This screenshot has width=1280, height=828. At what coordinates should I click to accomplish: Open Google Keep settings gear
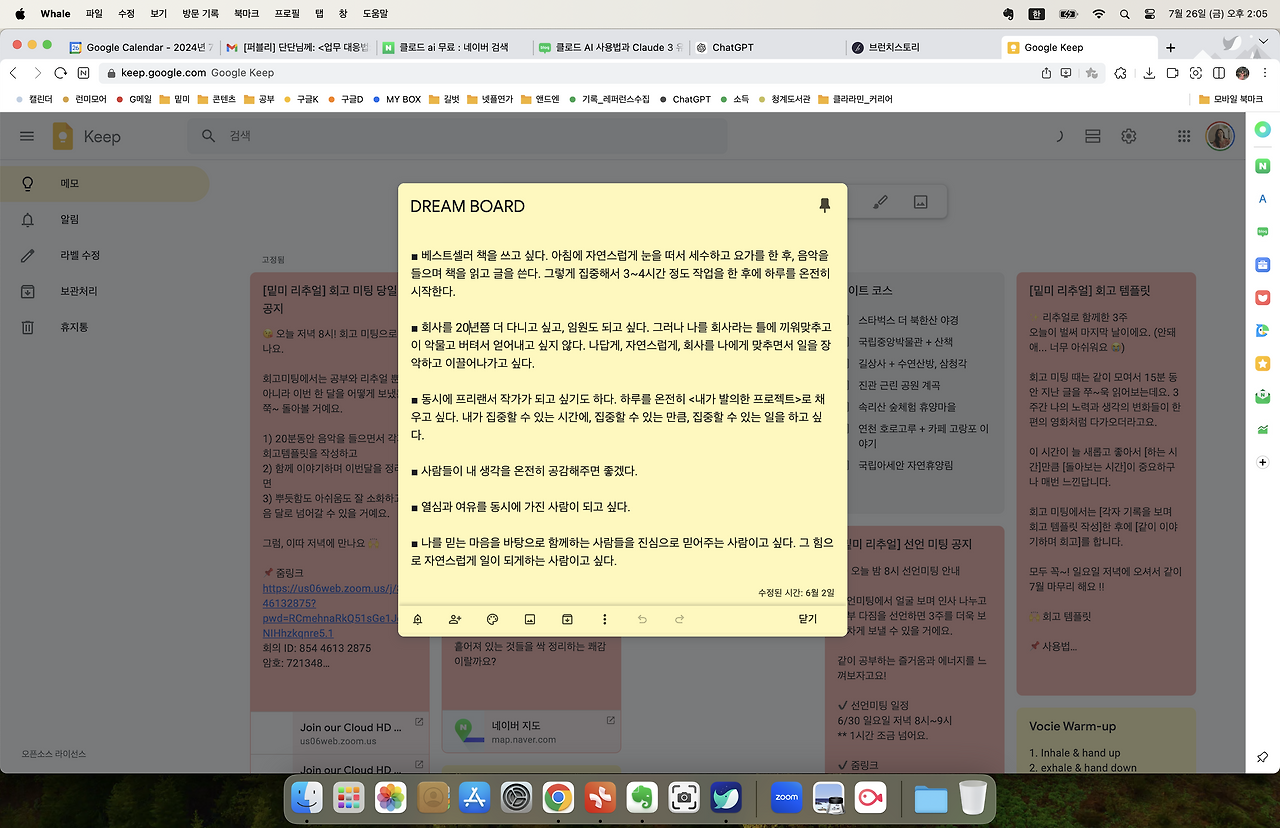[1128, 135]
